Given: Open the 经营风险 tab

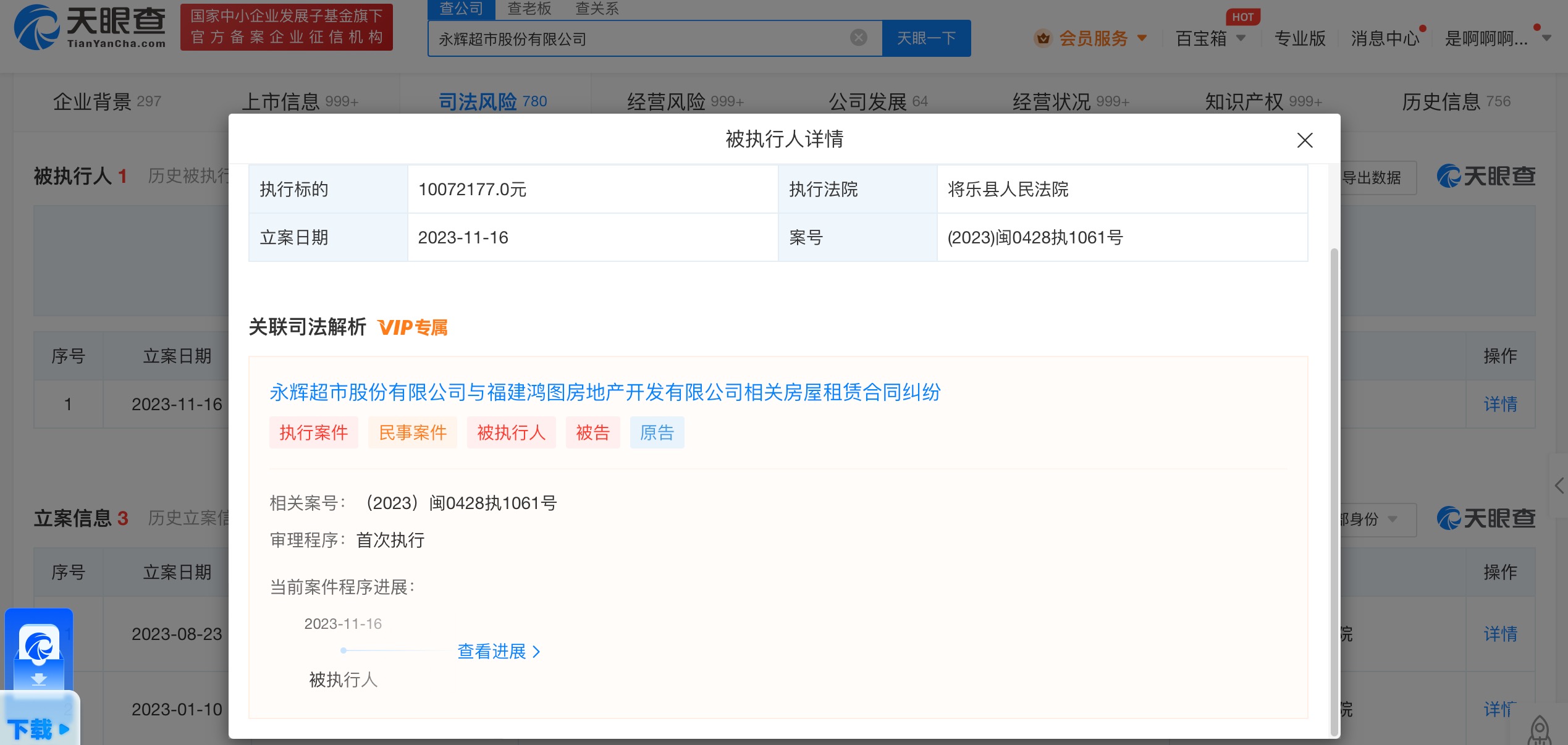Looking at the screenshot, I should point(685,101).
